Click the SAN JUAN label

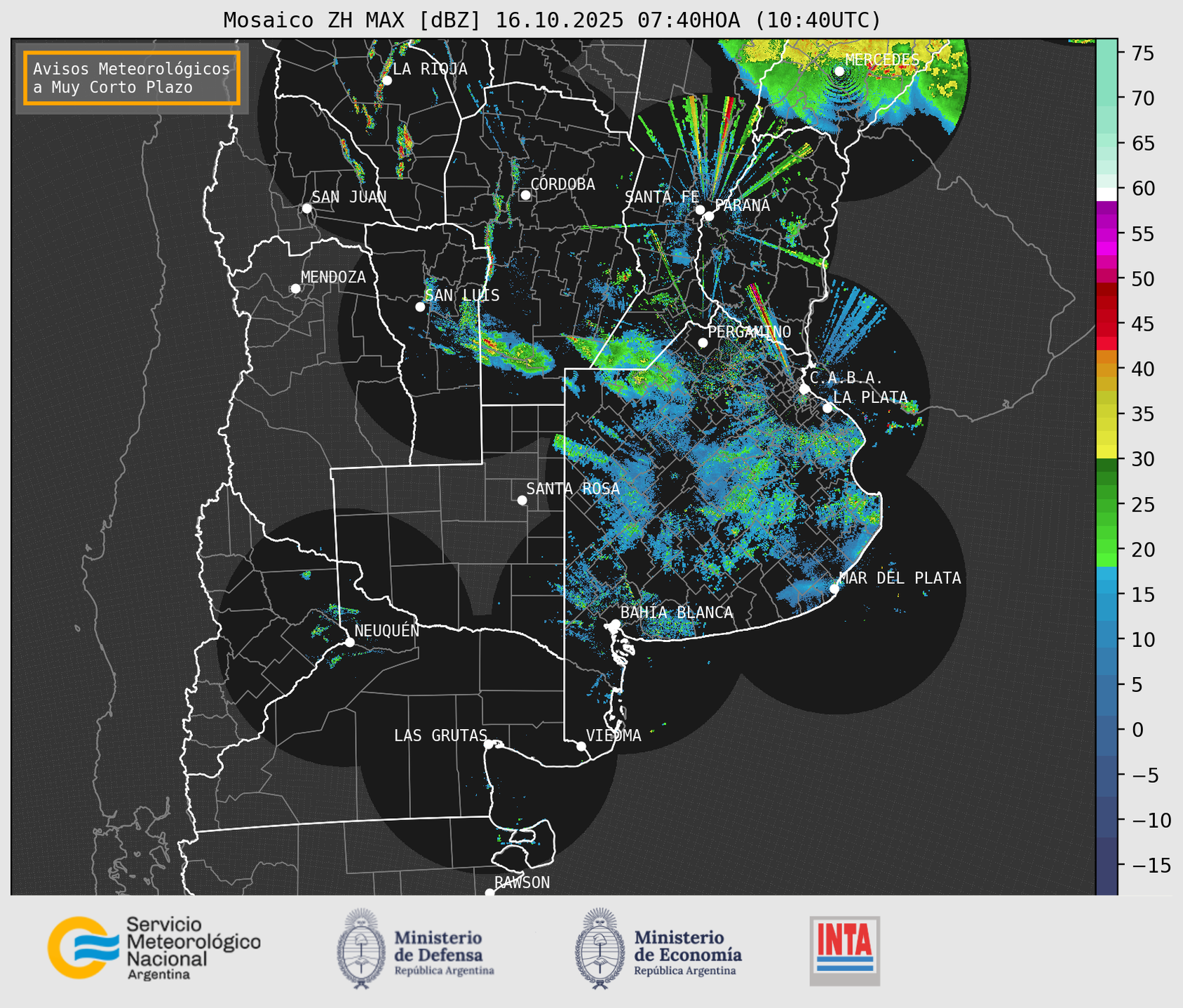coord(349,197)
